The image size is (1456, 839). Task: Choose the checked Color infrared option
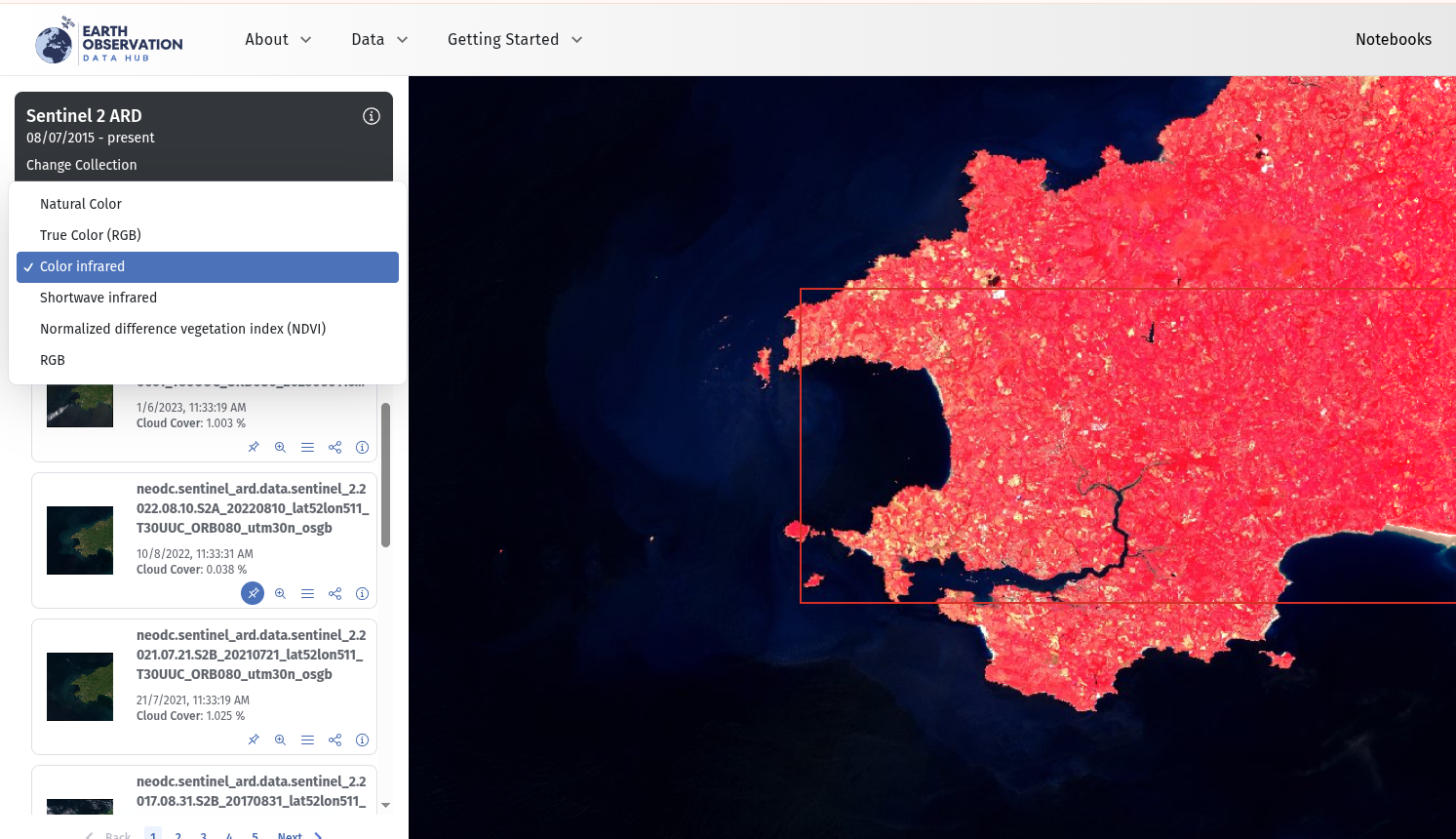pos(208,266)
